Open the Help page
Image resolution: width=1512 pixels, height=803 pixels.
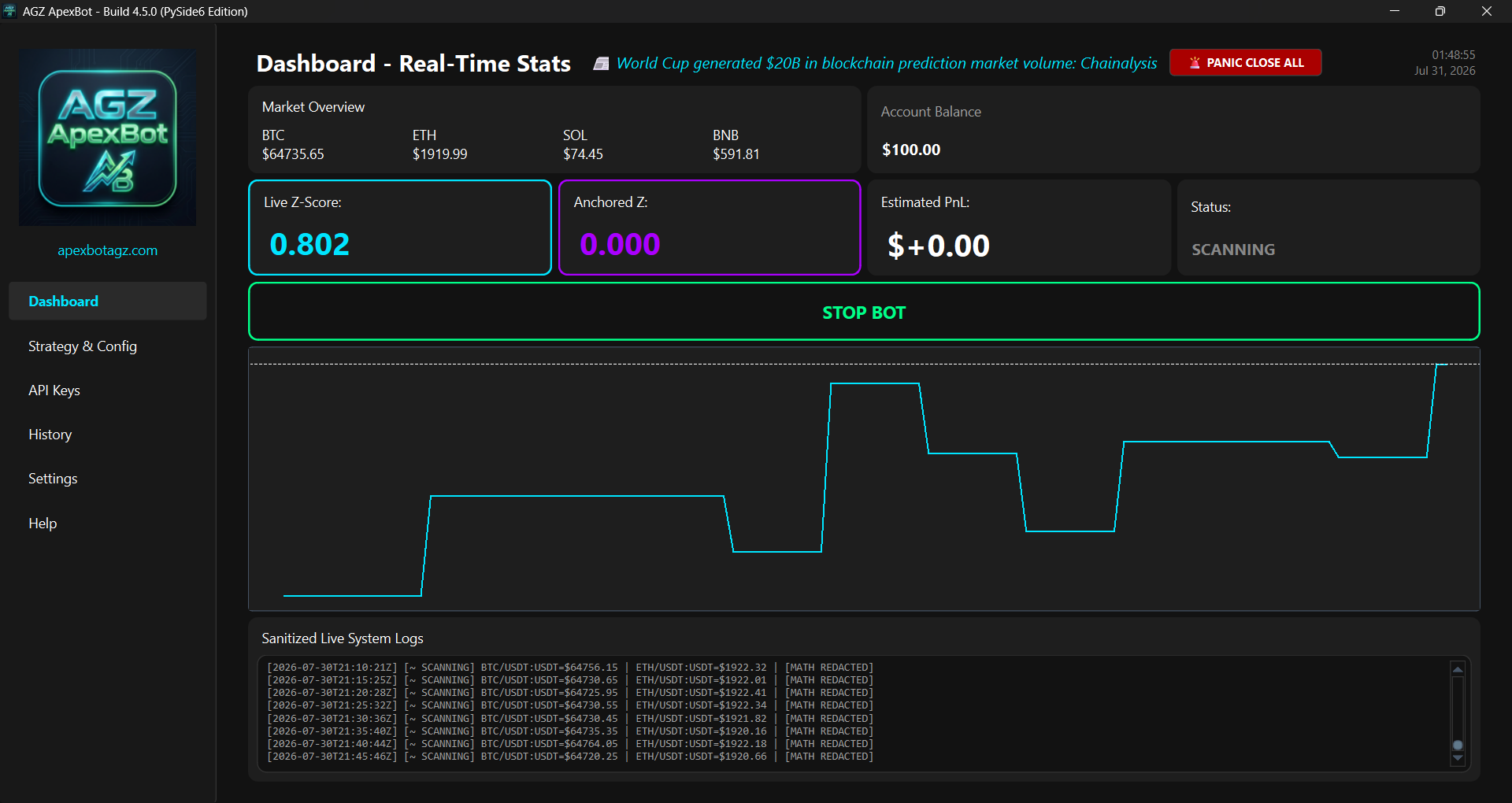[43, 524]
